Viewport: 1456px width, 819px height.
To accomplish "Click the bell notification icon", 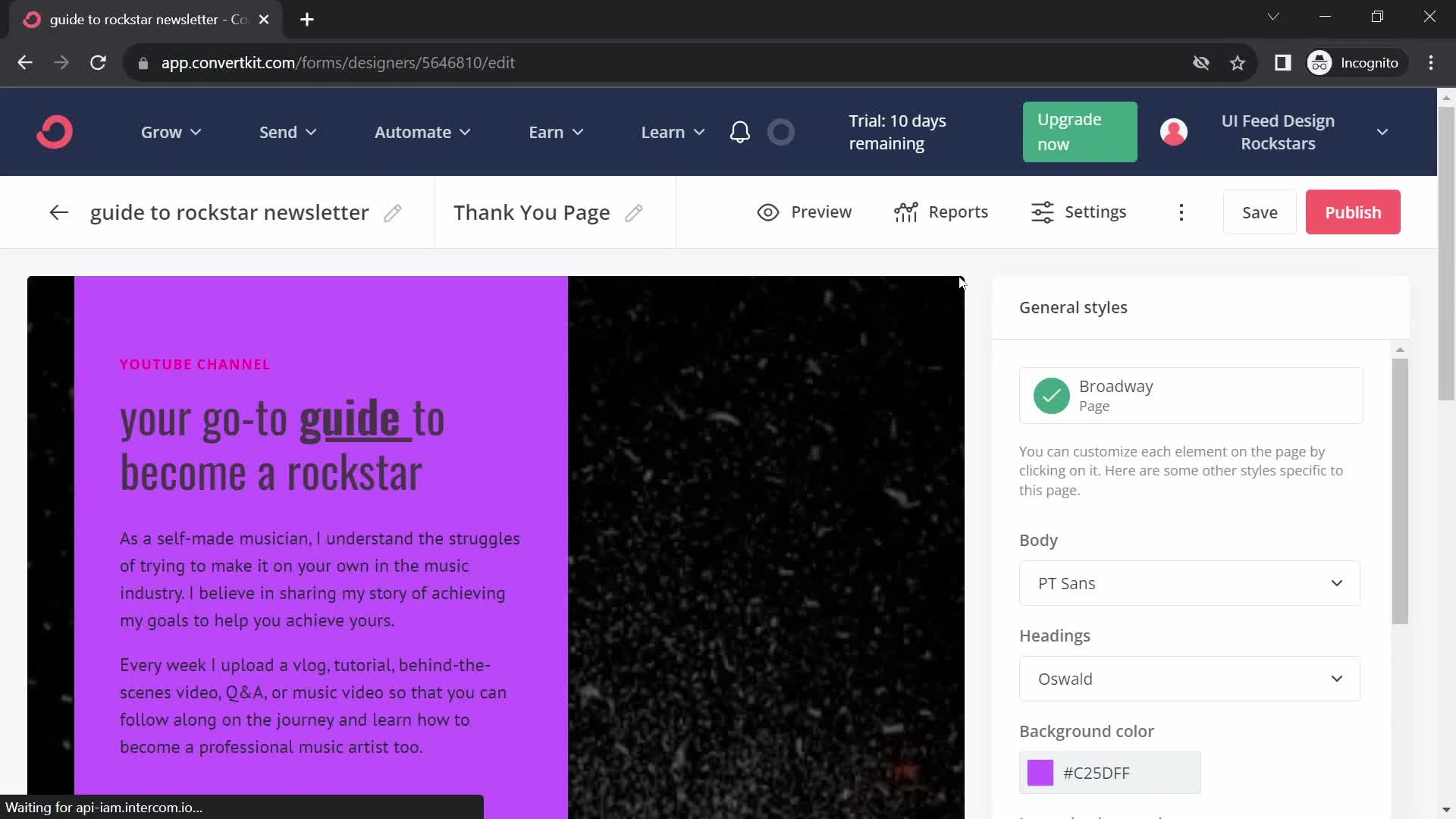I will [x=740, y=131].
